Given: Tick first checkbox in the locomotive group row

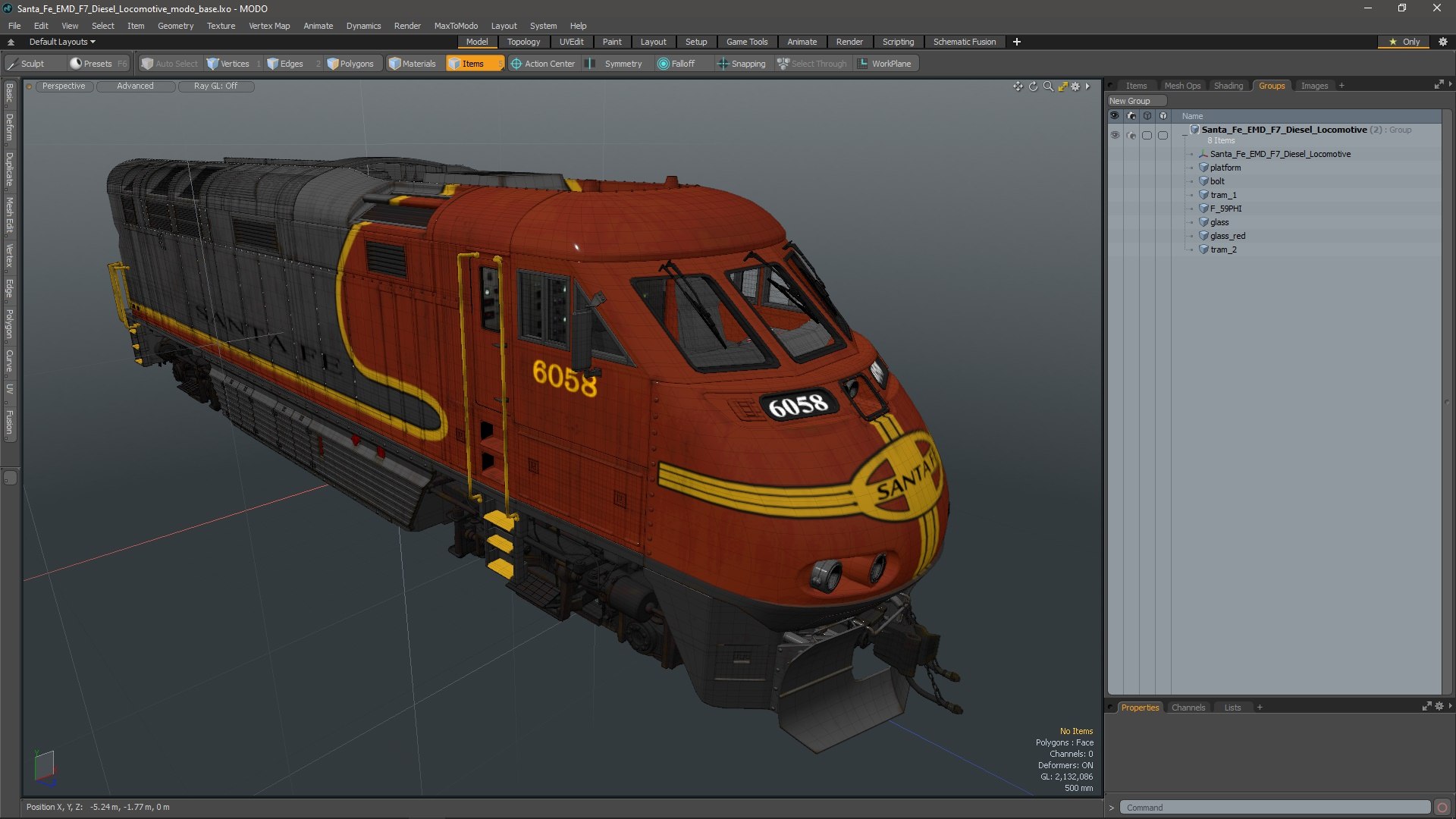Looking at the screenshot, I should pos(1147,135).
